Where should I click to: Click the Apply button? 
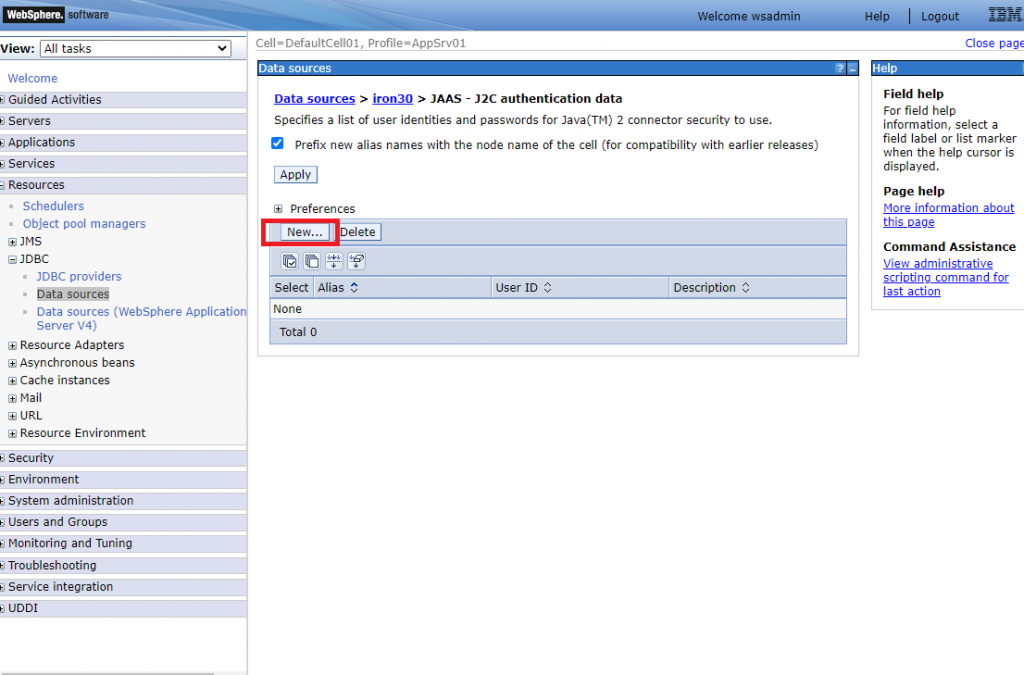click(295, 174)
